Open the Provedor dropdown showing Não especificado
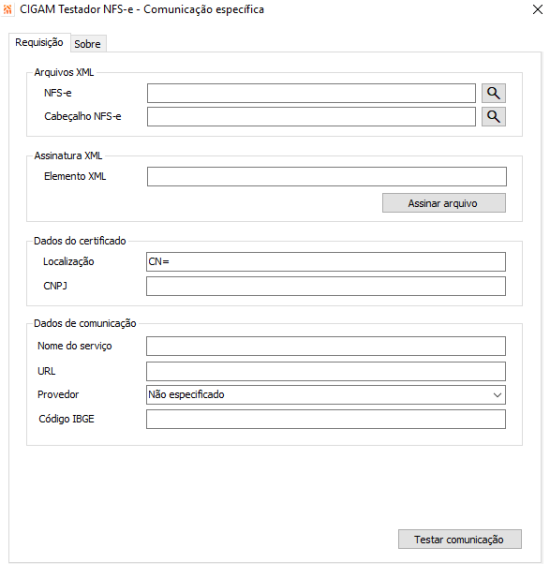Image resolution: width=550 pixels, height=577 pixels. (x=326, y=395)
